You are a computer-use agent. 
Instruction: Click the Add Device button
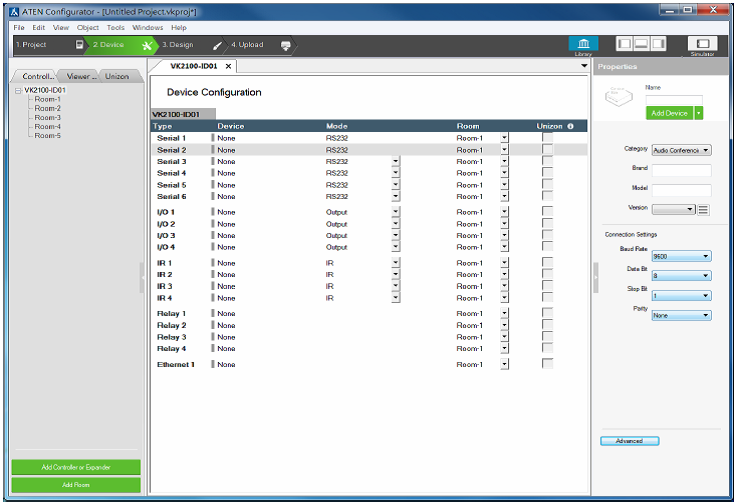[669, 113]
